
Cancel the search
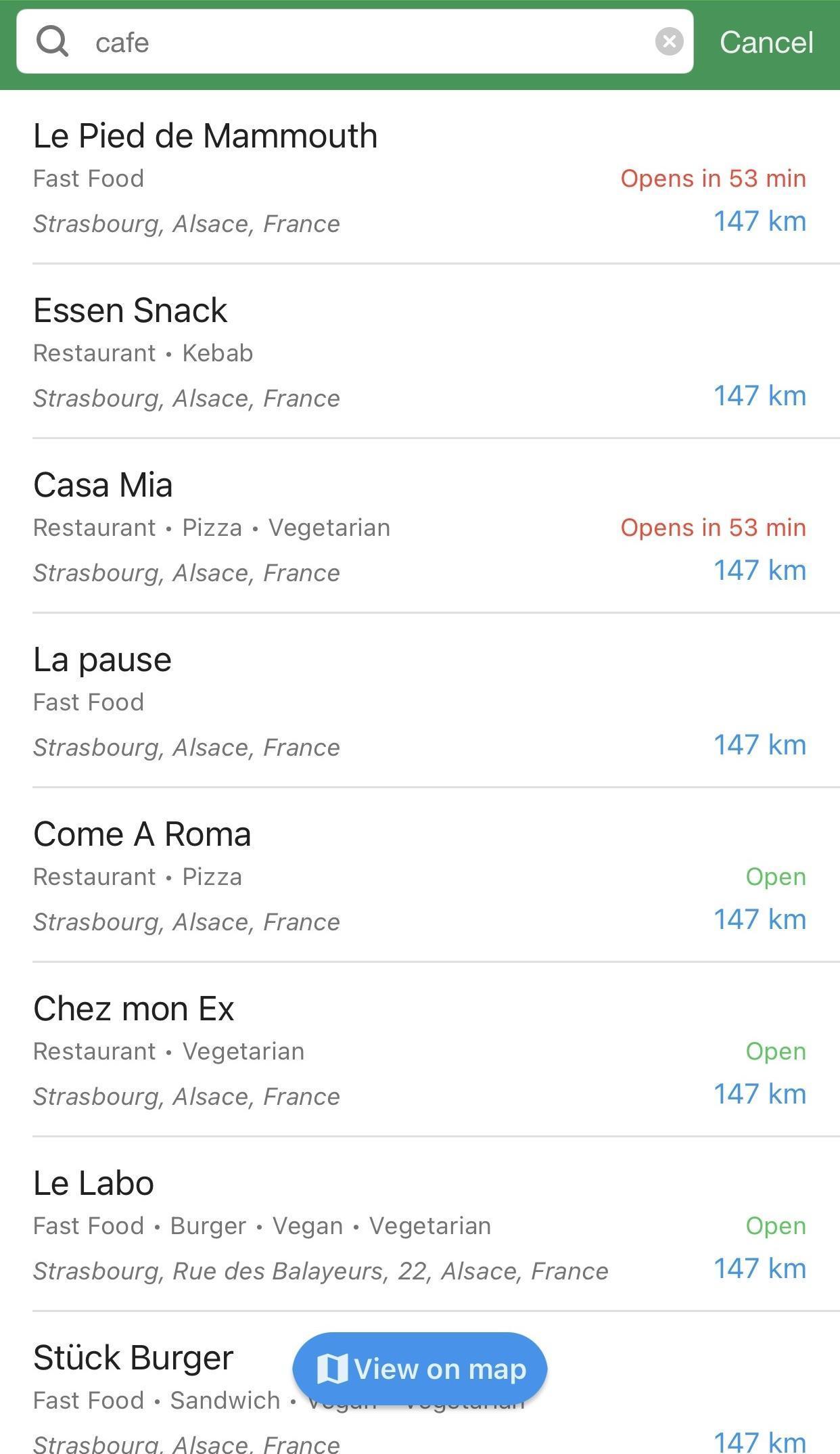[766, 43]
